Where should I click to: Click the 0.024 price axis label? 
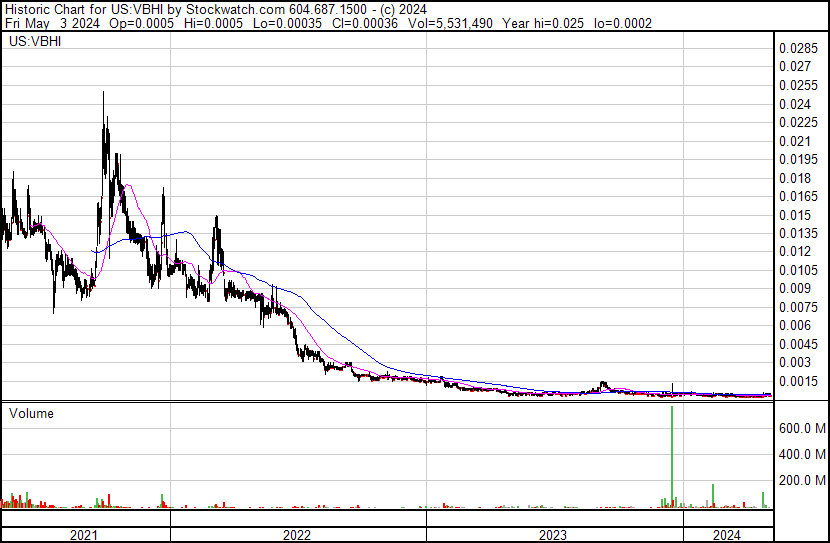[794, 104]
